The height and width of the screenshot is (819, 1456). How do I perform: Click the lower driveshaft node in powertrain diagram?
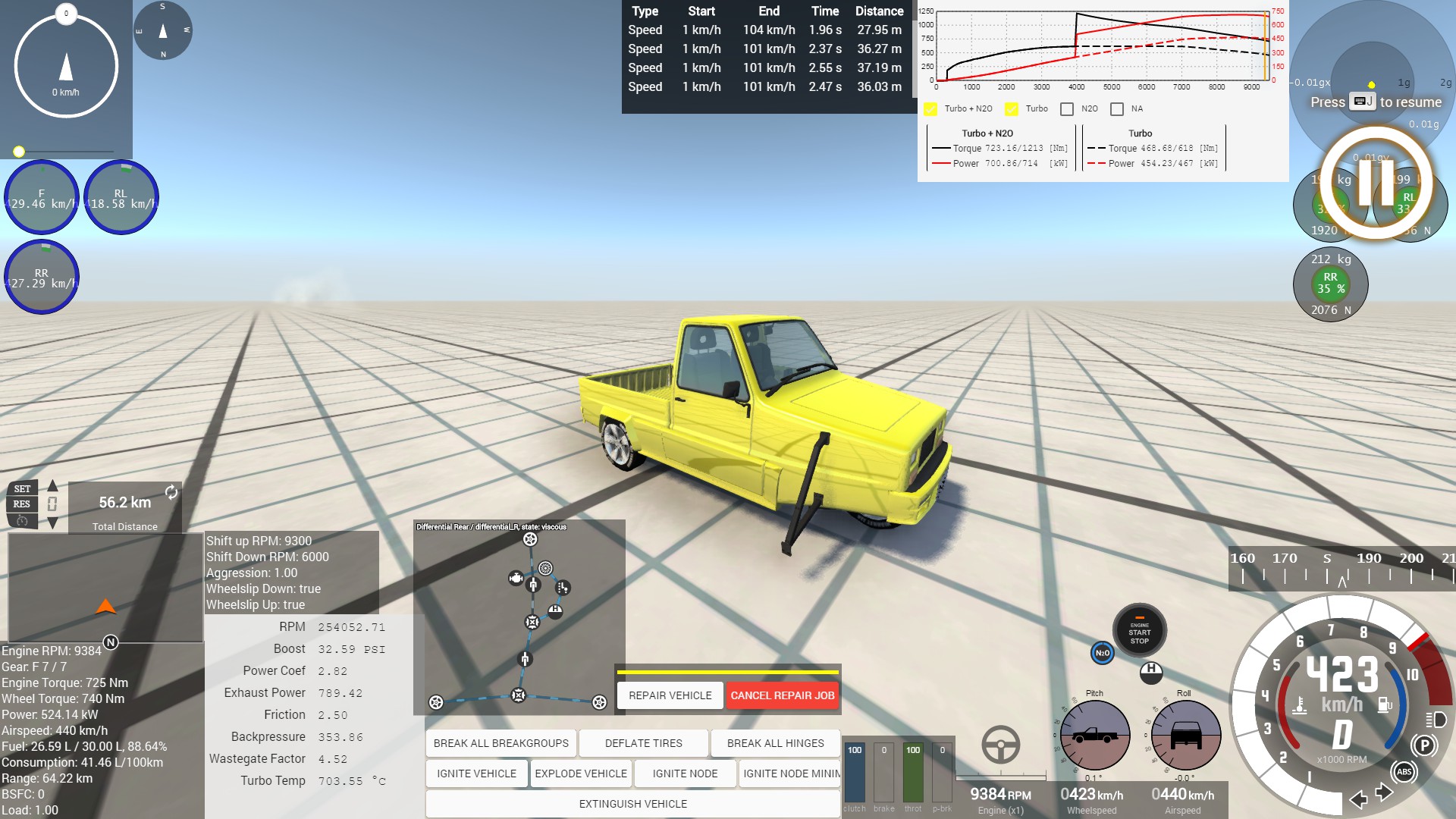[525, 659]
